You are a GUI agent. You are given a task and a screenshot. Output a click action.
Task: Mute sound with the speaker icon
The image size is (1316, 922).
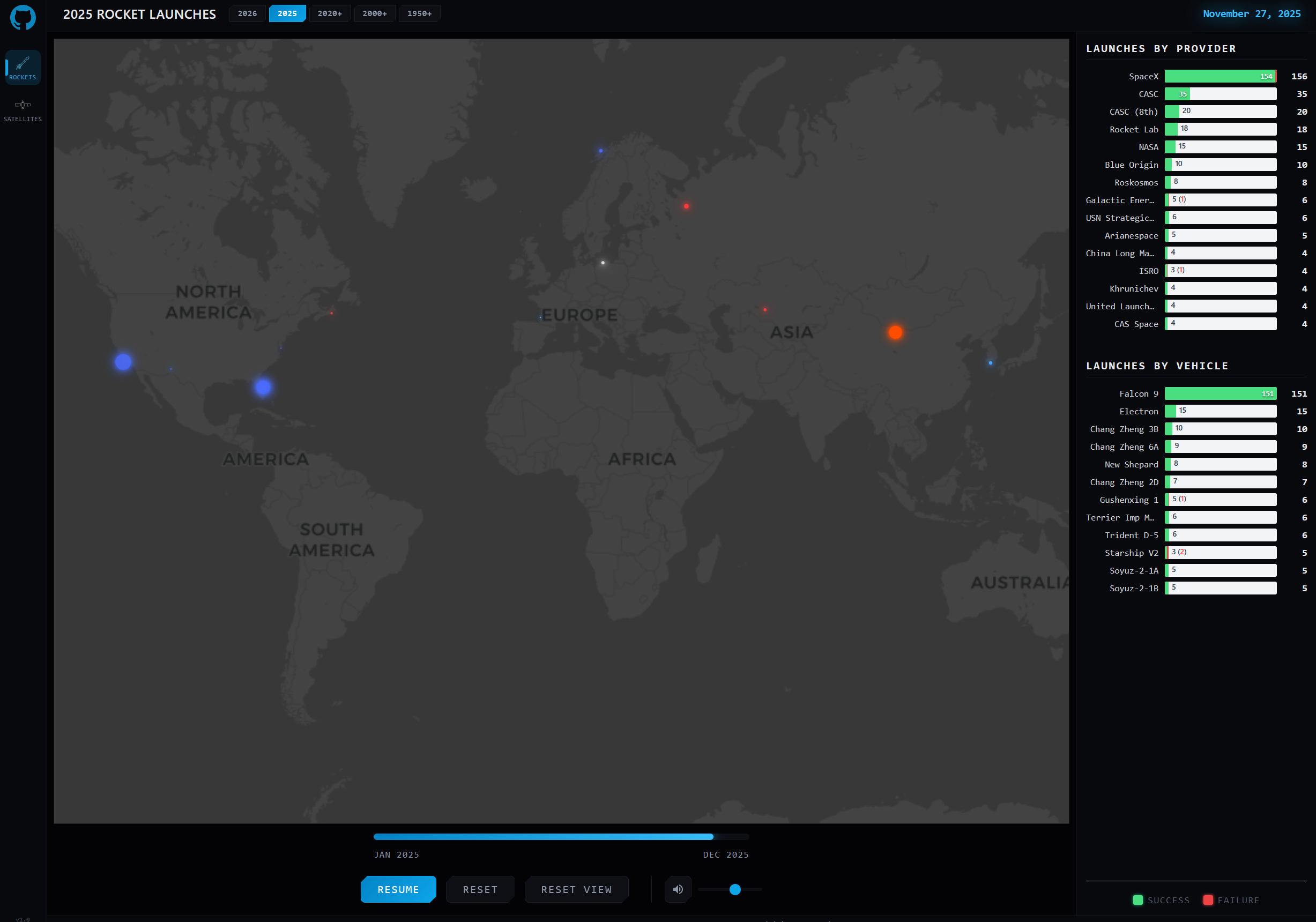coord(678,889)
